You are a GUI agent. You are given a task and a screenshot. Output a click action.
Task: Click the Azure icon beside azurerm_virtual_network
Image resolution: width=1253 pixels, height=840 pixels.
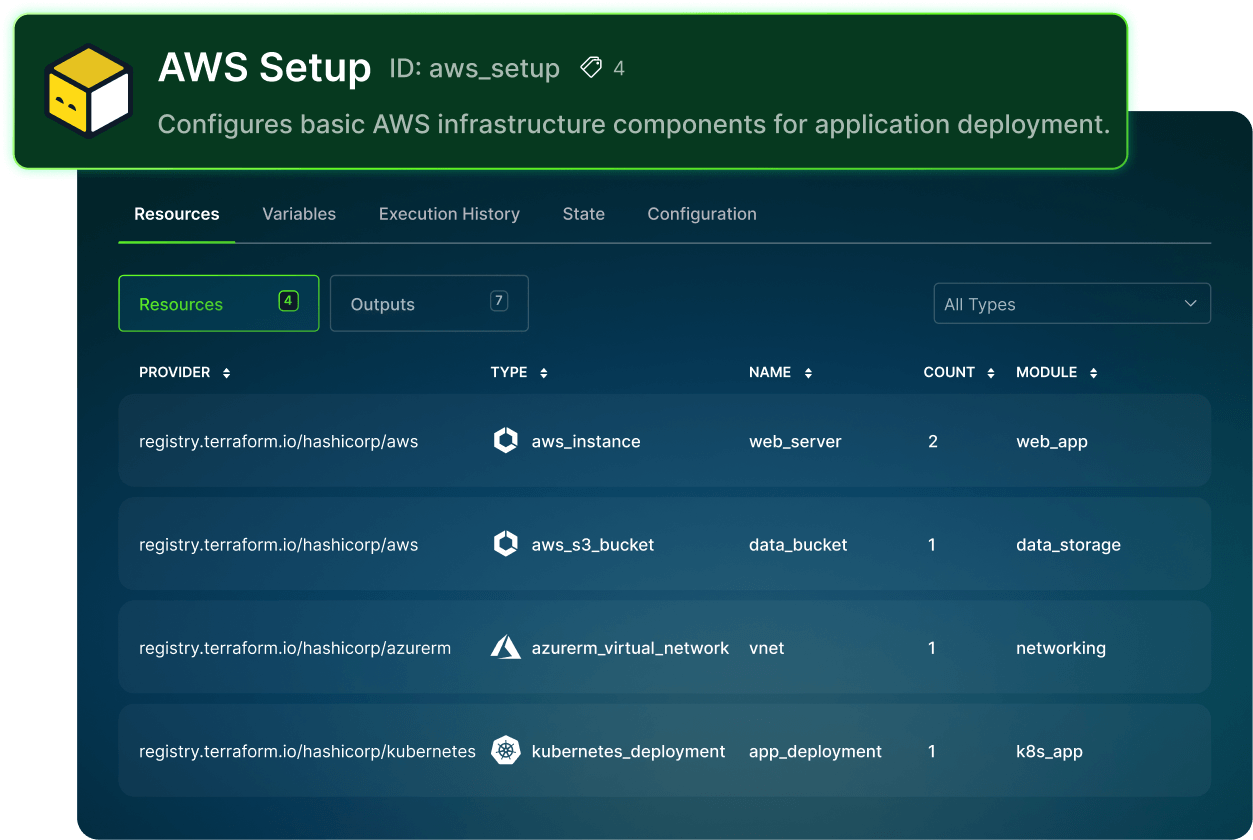(506, 647)
